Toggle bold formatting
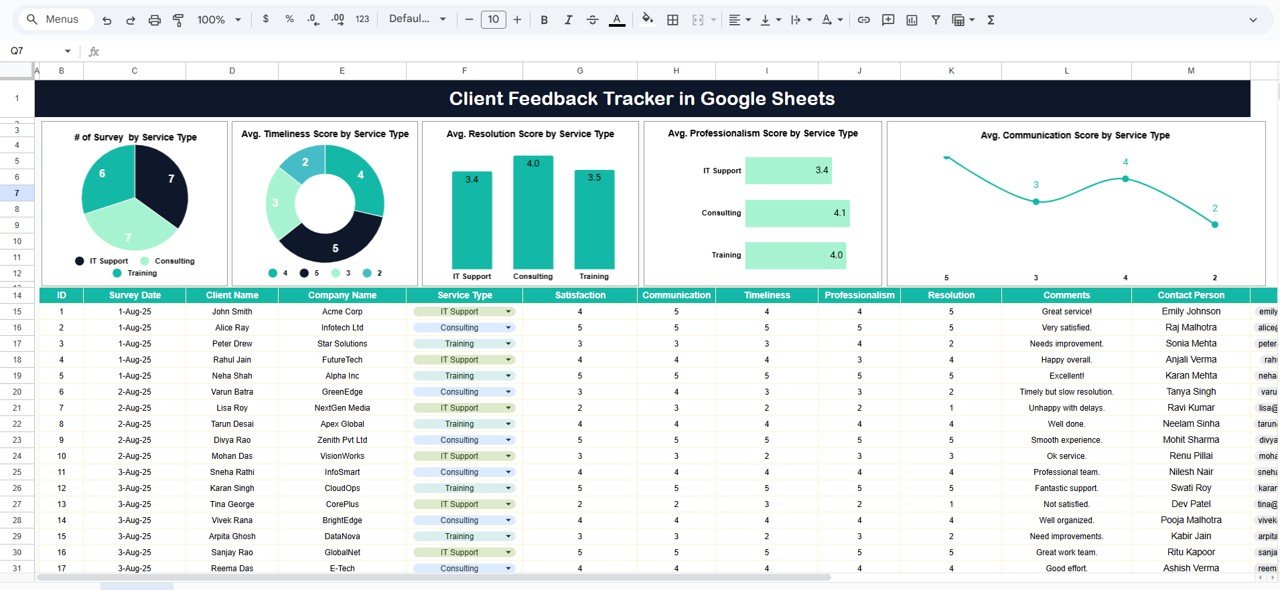The width and height of the screenshot is (1280, 590). [x=544, y=19]
